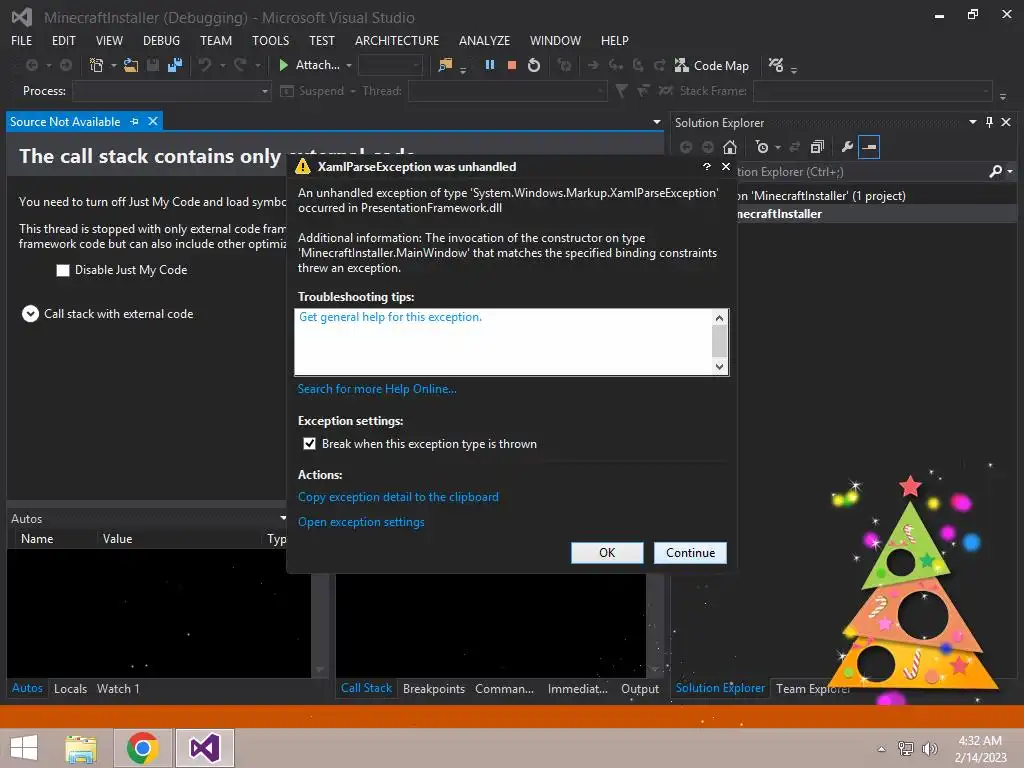1024x768 pixels.
Task: Click the green Start/Attach play arrow
Action: pyautogui.click(x=283, y=65)
